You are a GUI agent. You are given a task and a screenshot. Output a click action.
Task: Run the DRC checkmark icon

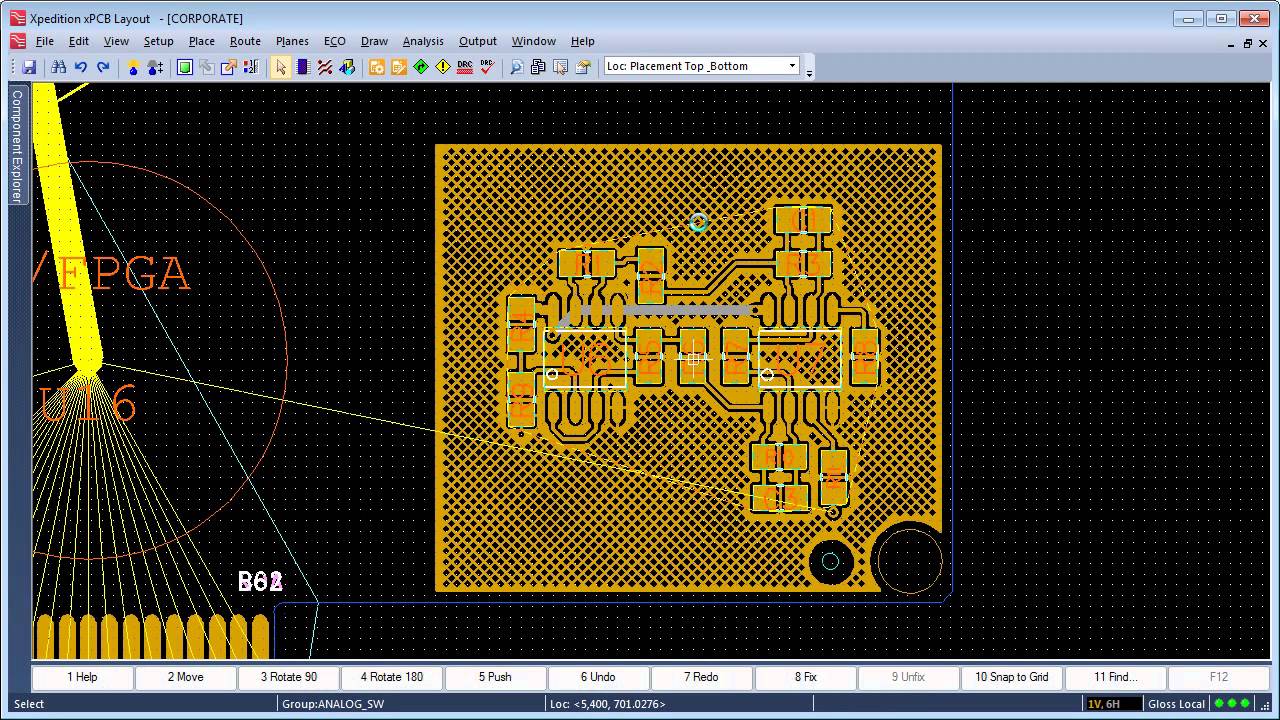(x=487, y=67)
